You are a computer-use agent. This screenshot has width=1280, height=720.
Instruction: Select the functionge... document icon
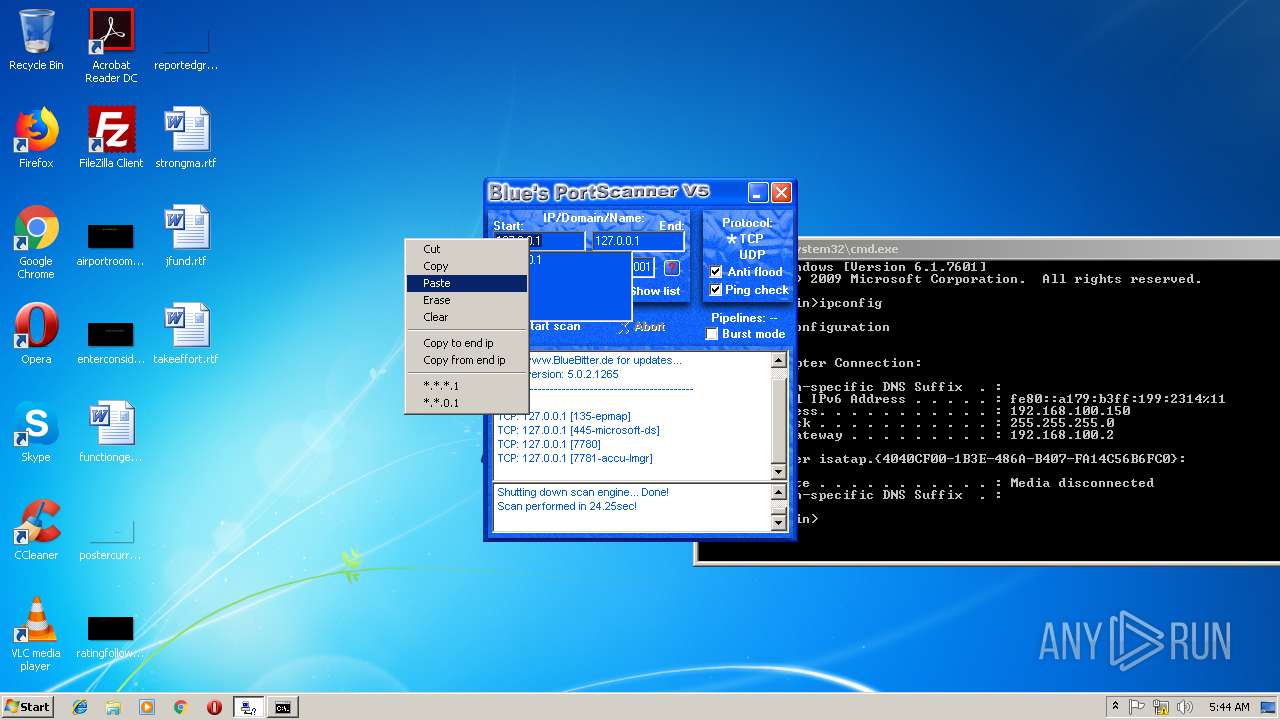pyautogui.click(x=111, y=432)
